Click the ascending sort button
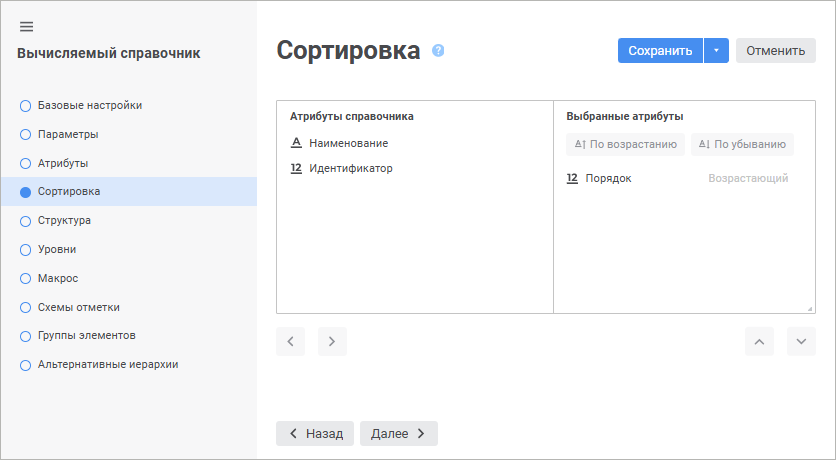836x460 pixels. point(625,145)
